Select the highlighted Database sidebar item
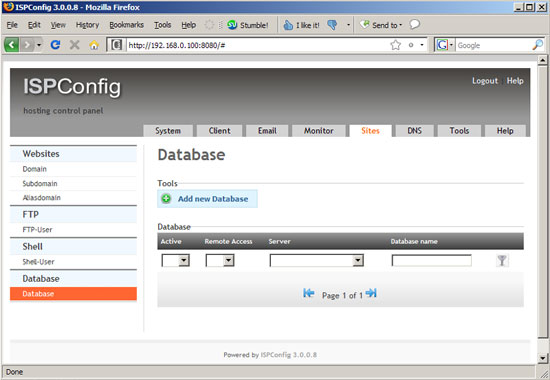Screen dimensions: 550x380 (x=73, y=294)
